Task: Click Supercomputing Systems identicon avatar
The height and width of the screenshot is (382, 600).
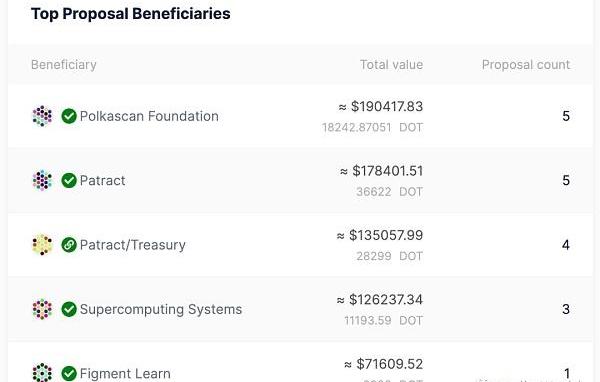Action: tap(42, 309)
